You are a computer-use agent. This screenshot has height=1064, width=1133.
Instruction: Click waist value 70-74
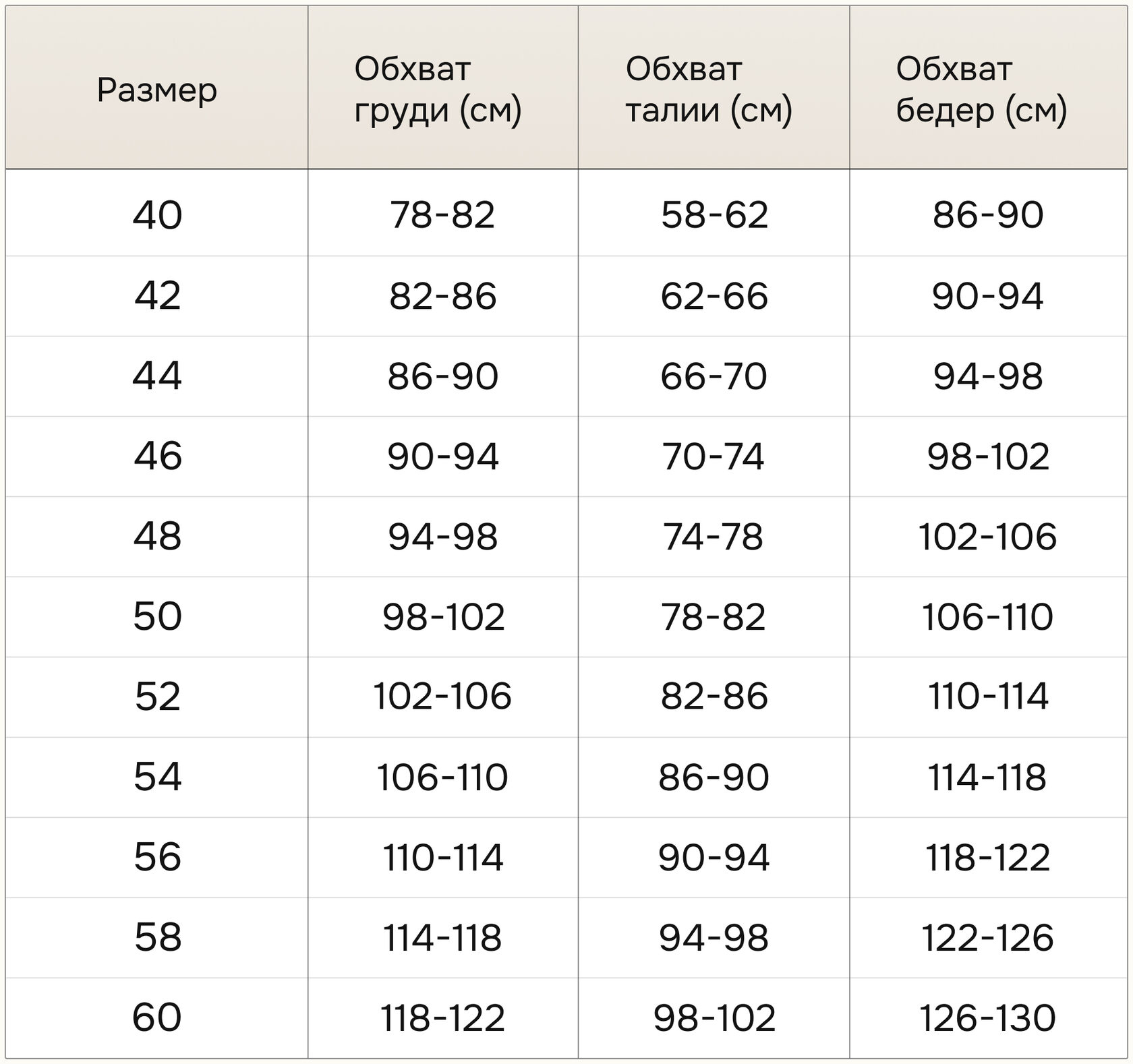click(x=714, y=456)
